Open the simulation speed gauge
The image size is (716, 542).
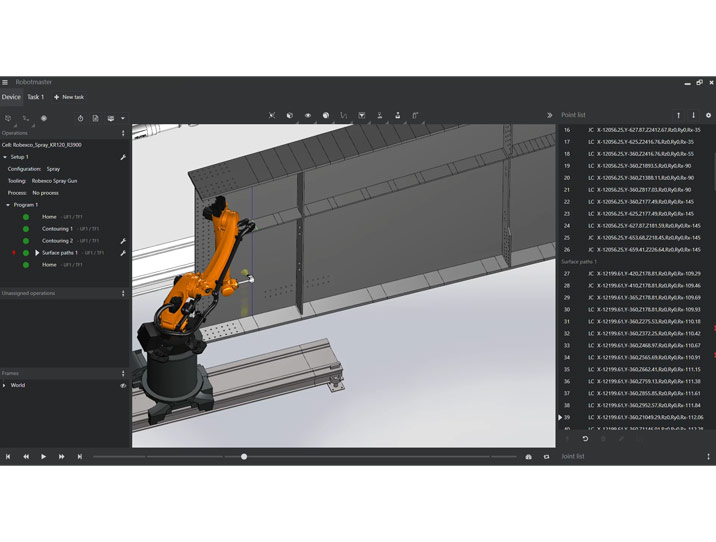tap(528, 457)
